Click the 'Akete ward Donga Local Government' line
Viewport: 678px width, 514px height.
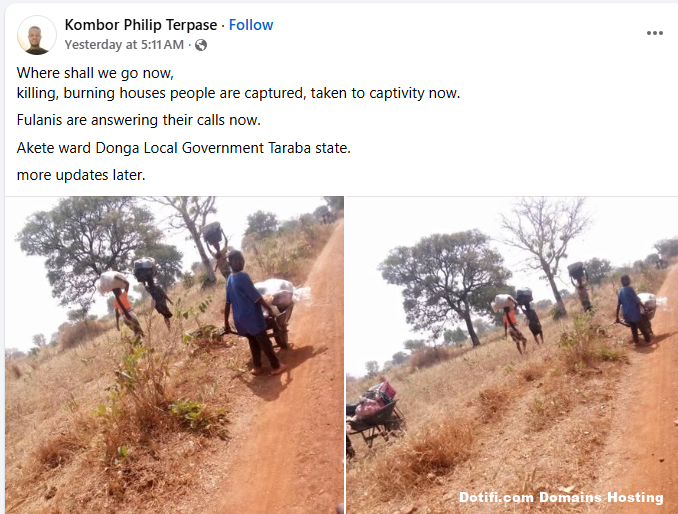(184, 148)
